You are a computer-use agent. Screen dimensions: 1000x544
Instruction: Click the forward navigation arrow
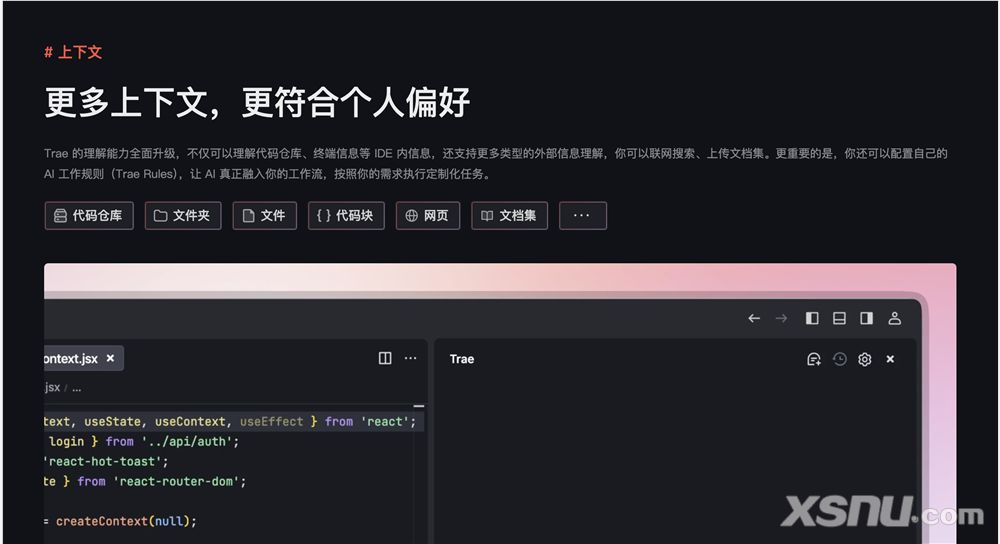click(781, 318)
